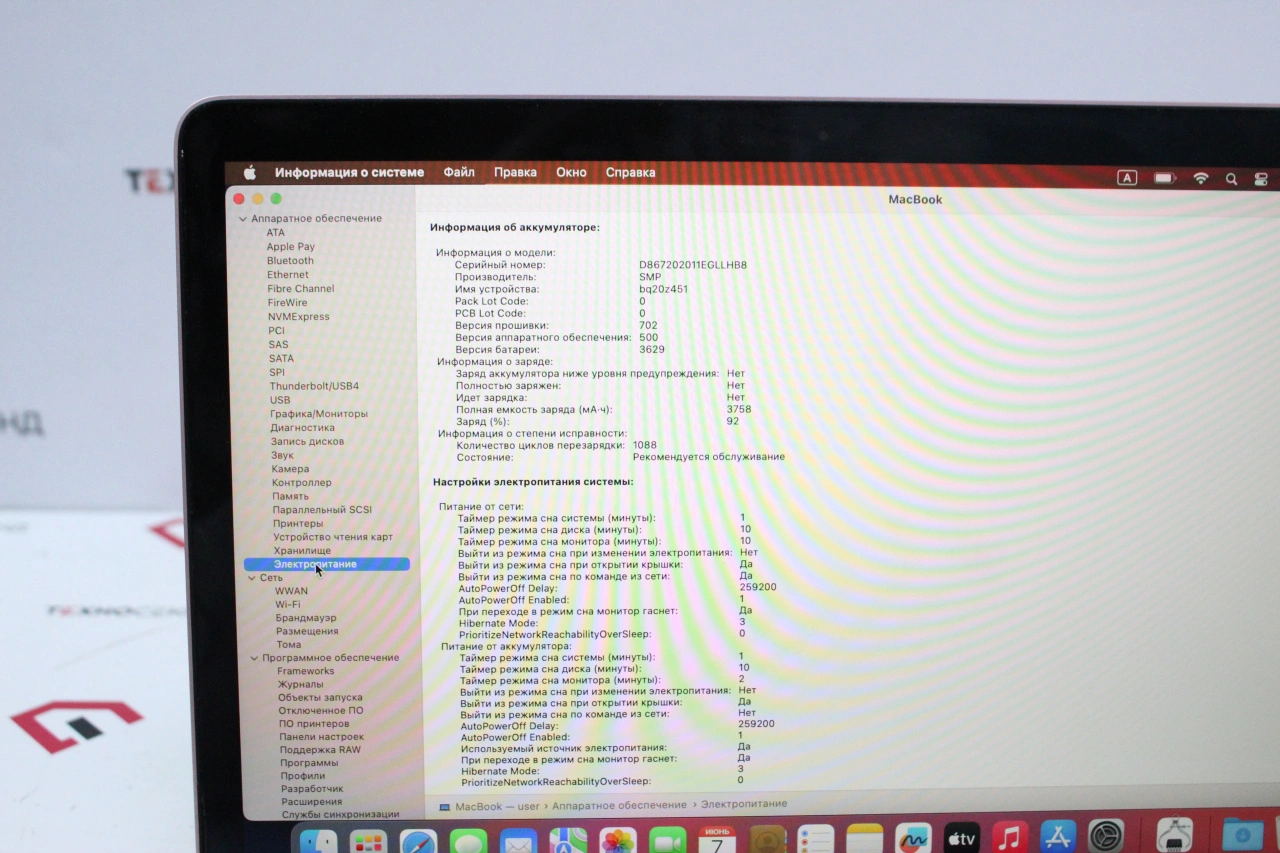Launch Launchpad from the Dock
Screen dimensions: 1280x853
pos(369,841)
